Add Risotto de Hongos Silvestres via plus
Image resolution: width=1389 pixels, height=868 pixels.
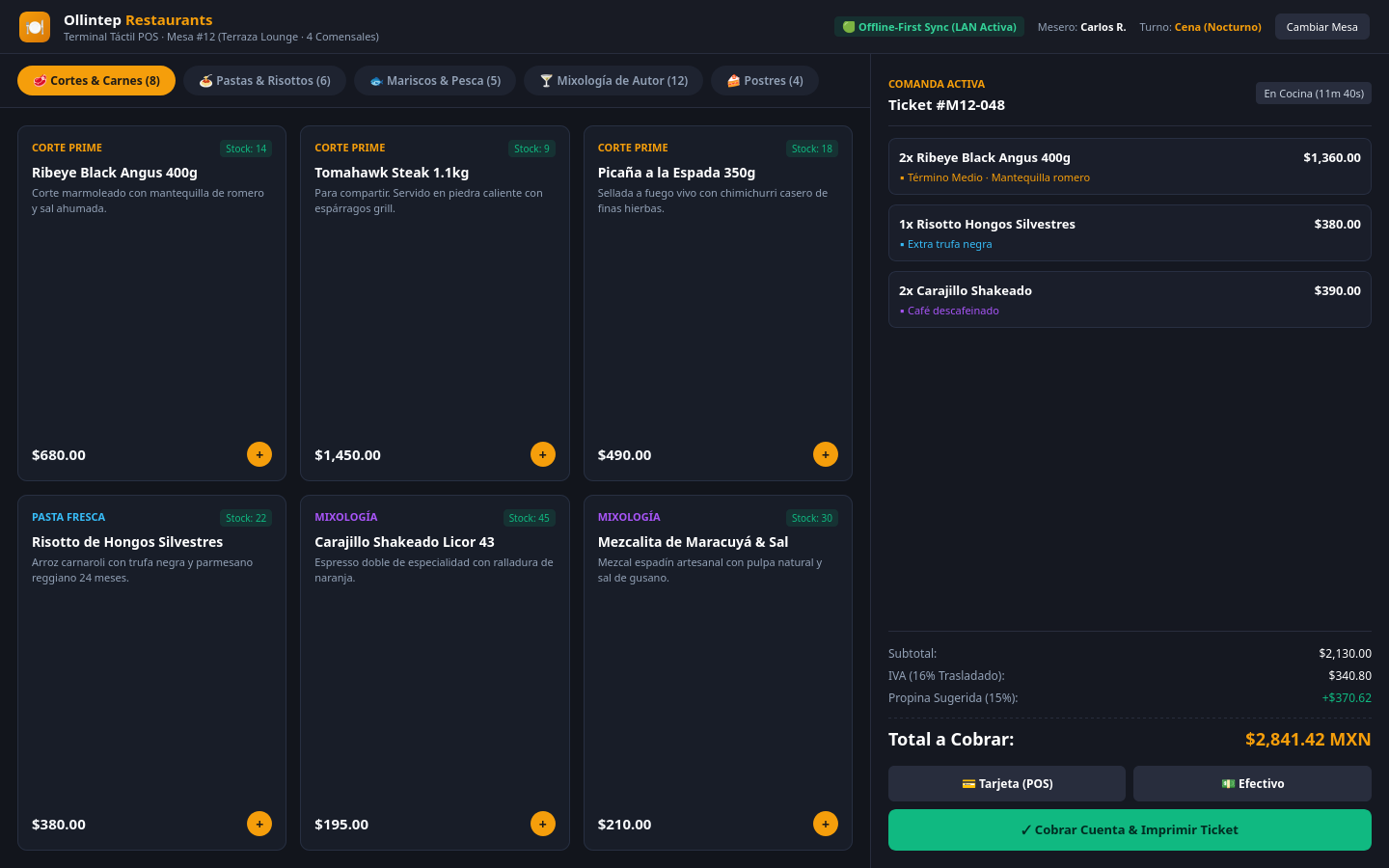[x=259, y=824]
